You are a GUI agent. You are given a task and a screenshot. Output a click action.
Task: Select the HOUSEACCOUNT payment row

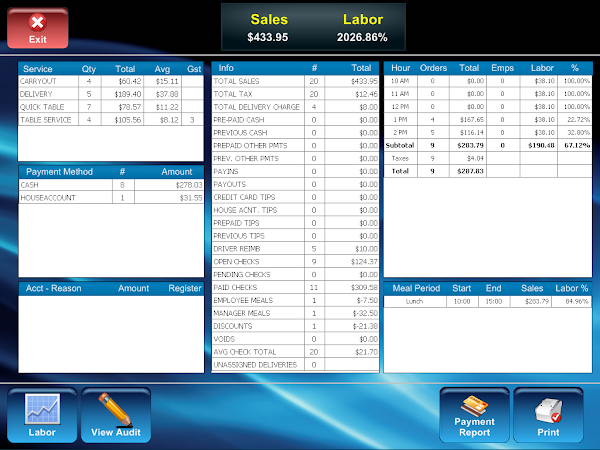click(x=111, y=198)
